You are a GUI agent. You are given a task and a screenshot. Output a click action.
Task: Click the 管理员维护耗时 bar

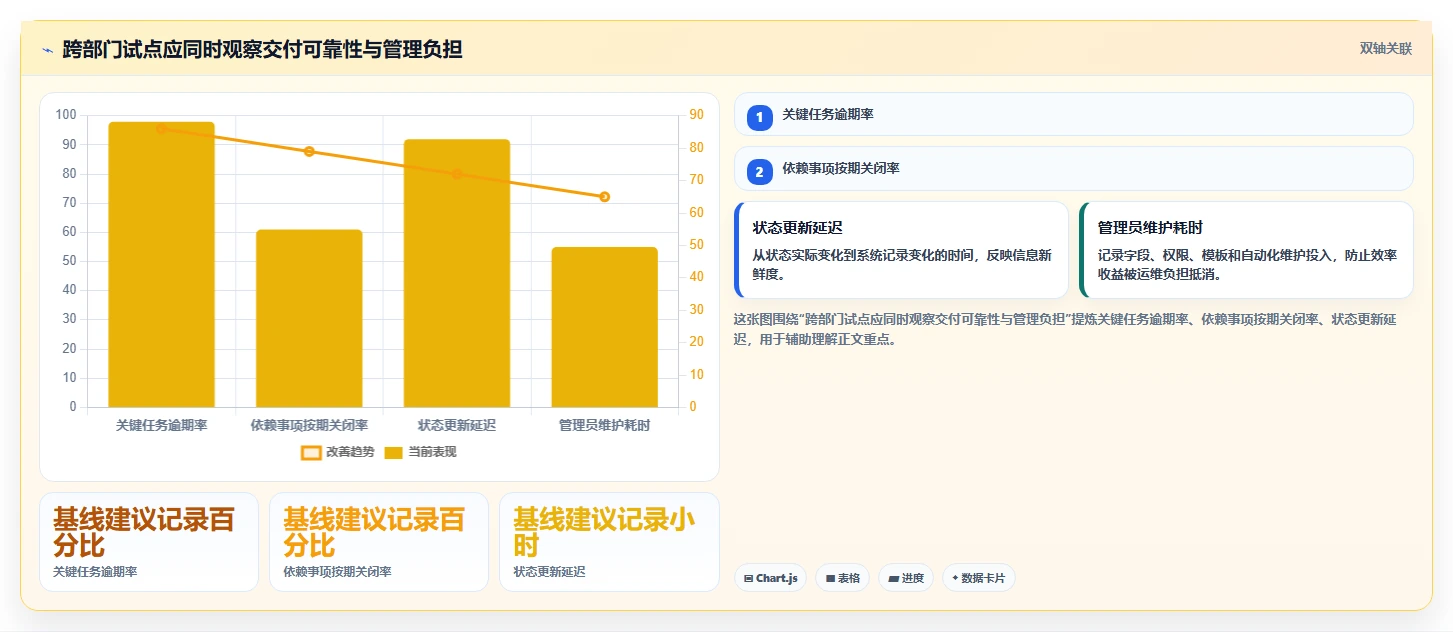pyautogui.click(x=605, y=327)
